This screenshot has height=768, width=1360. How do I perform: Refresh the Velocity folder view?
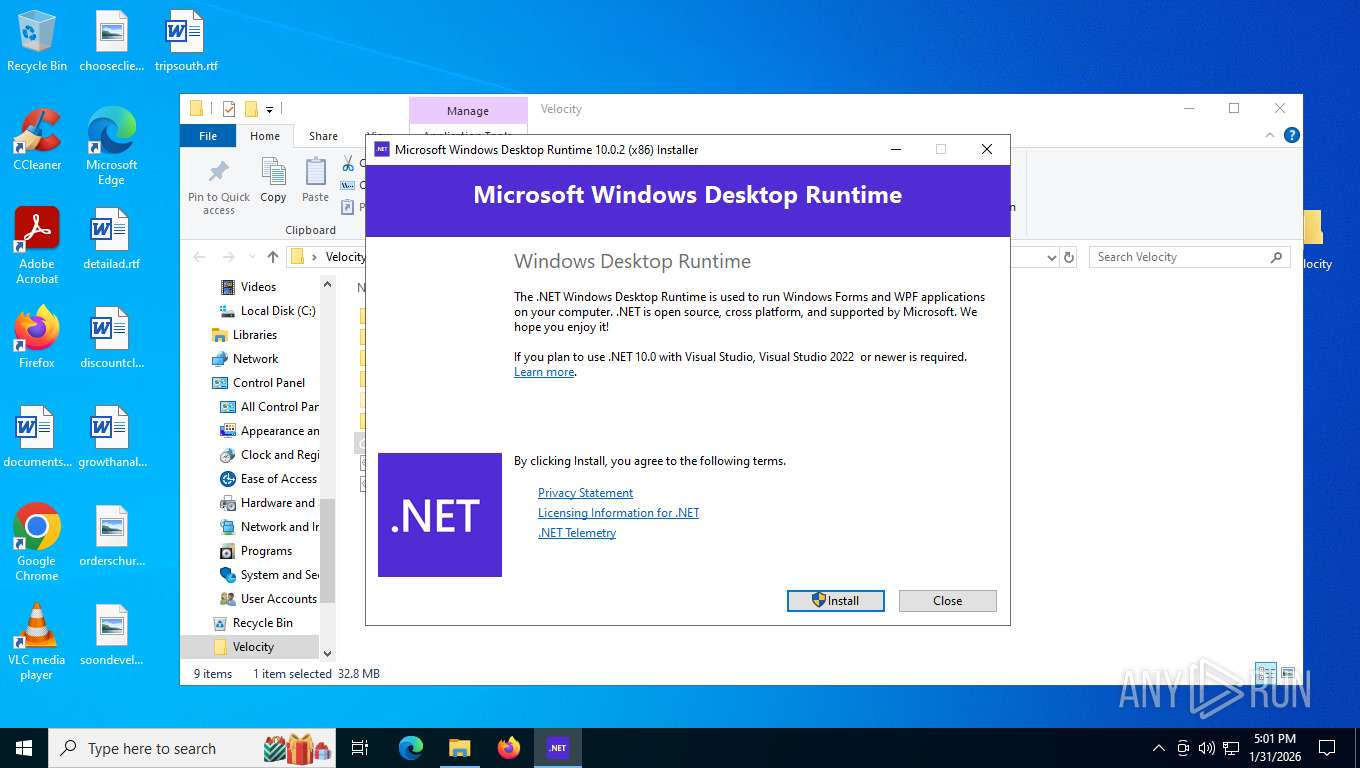1069,257
